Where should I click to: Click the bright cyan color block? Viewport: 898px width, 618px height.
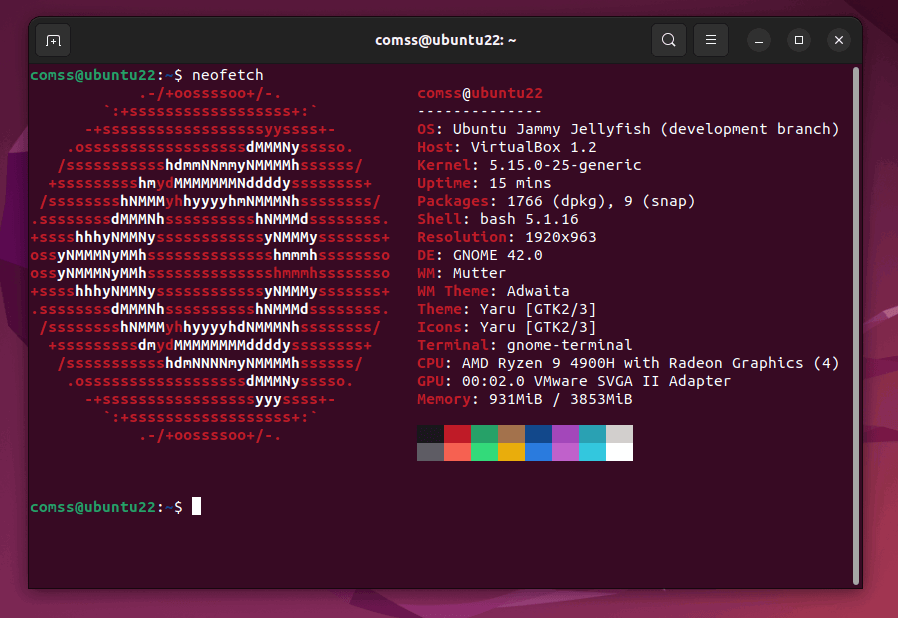[x=592, y=452]
